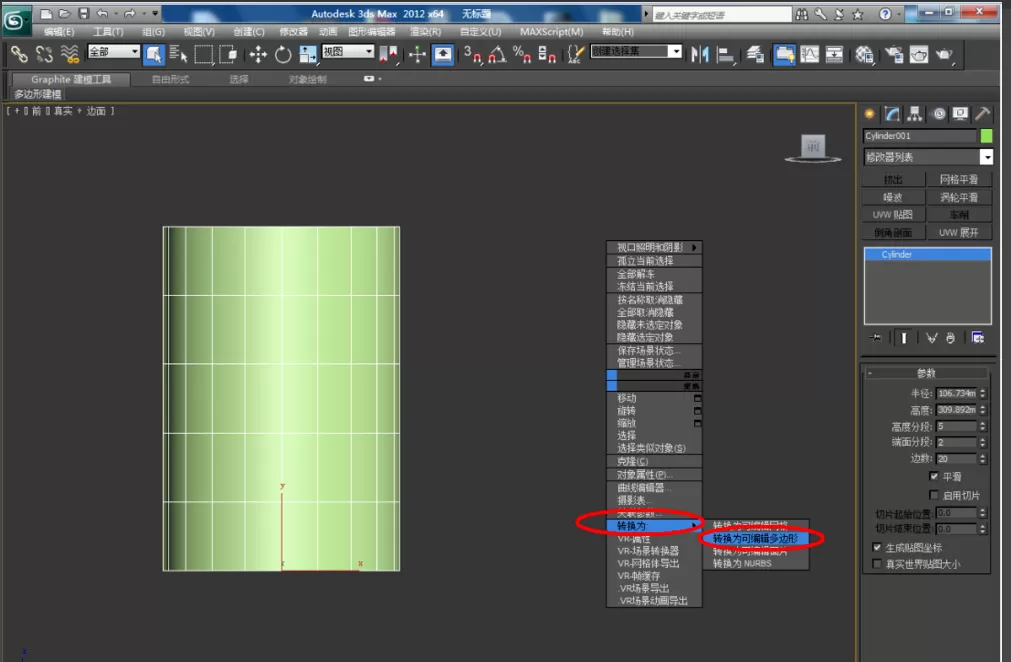Select the Rotate tool in toolbar
This screenshot has width=1011, height=662.
click(x=282, y=54)
